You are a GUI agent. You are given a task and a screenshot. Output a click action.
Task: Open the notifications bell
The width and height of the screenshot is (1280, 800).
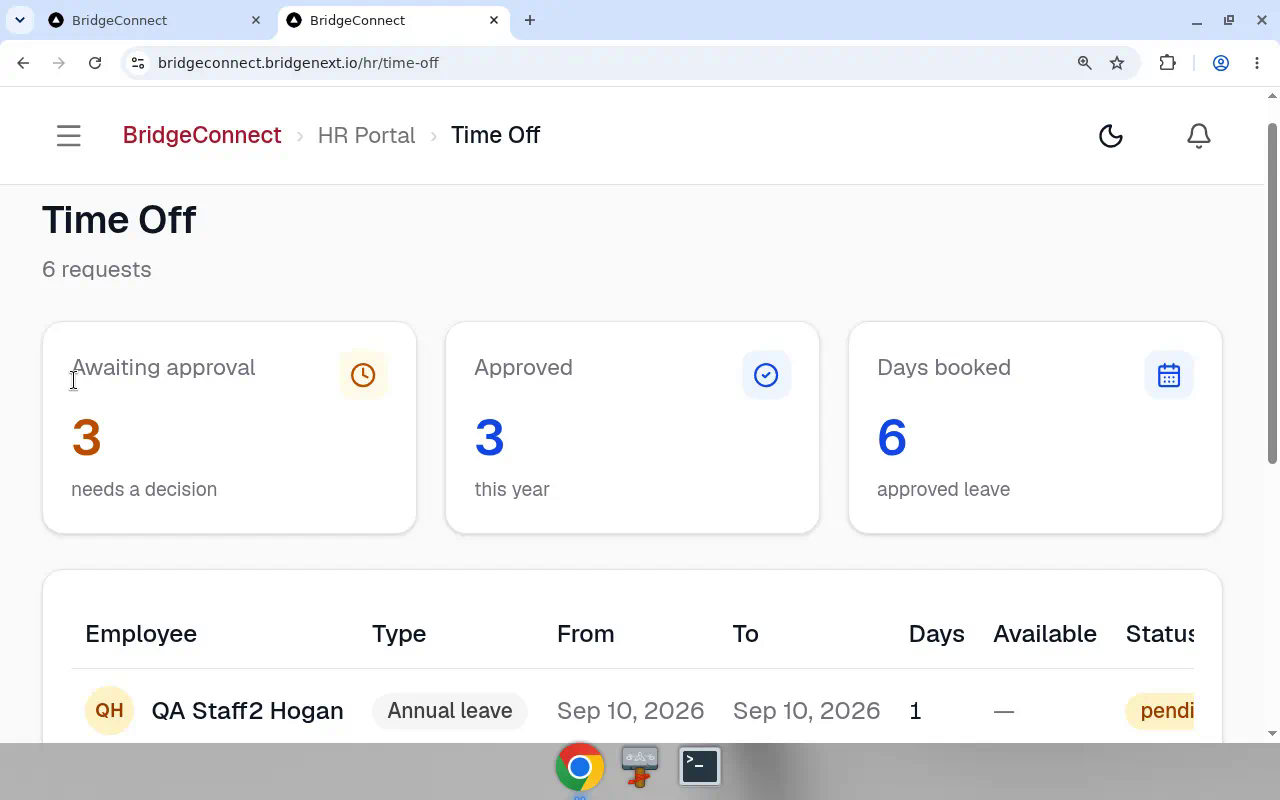click(1198, 135)
